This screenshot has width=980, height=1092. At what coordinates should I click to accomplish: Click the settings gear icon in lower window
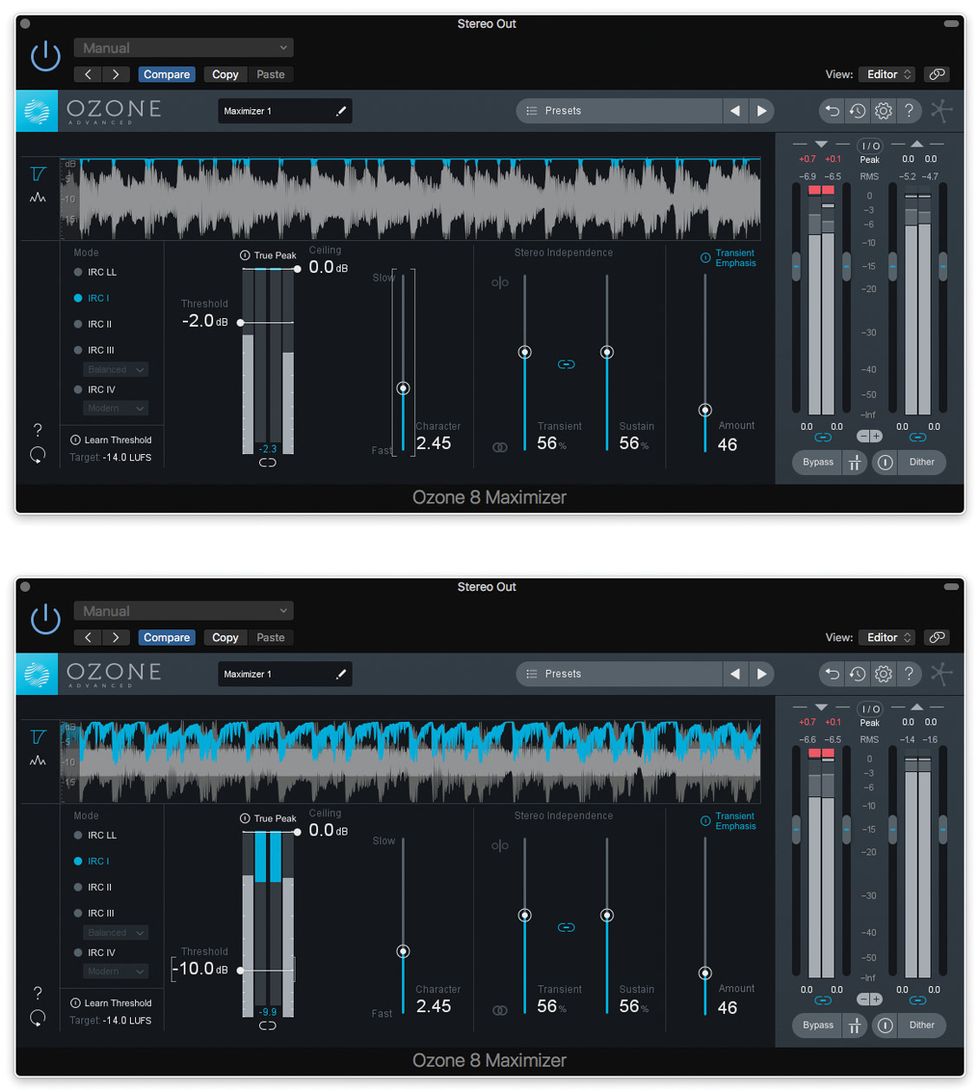tap(883, 673)
